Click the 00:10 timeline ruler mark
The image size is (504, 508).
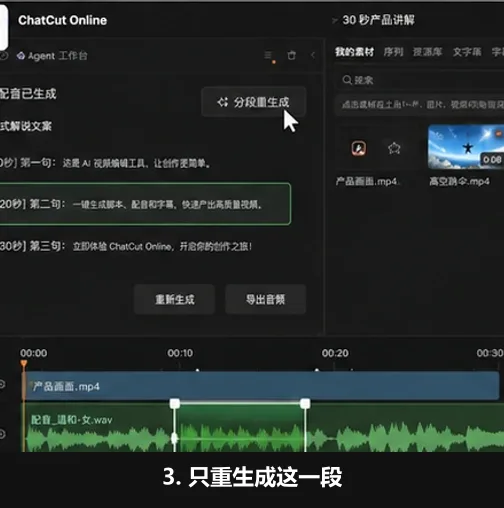click(x=180, y=353)
